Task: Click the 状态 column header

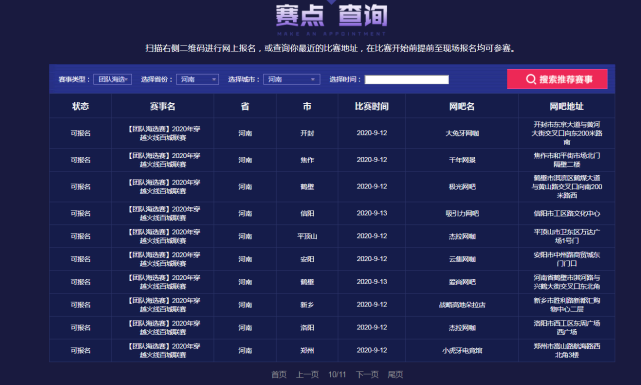Action: (x=81, y=106)
